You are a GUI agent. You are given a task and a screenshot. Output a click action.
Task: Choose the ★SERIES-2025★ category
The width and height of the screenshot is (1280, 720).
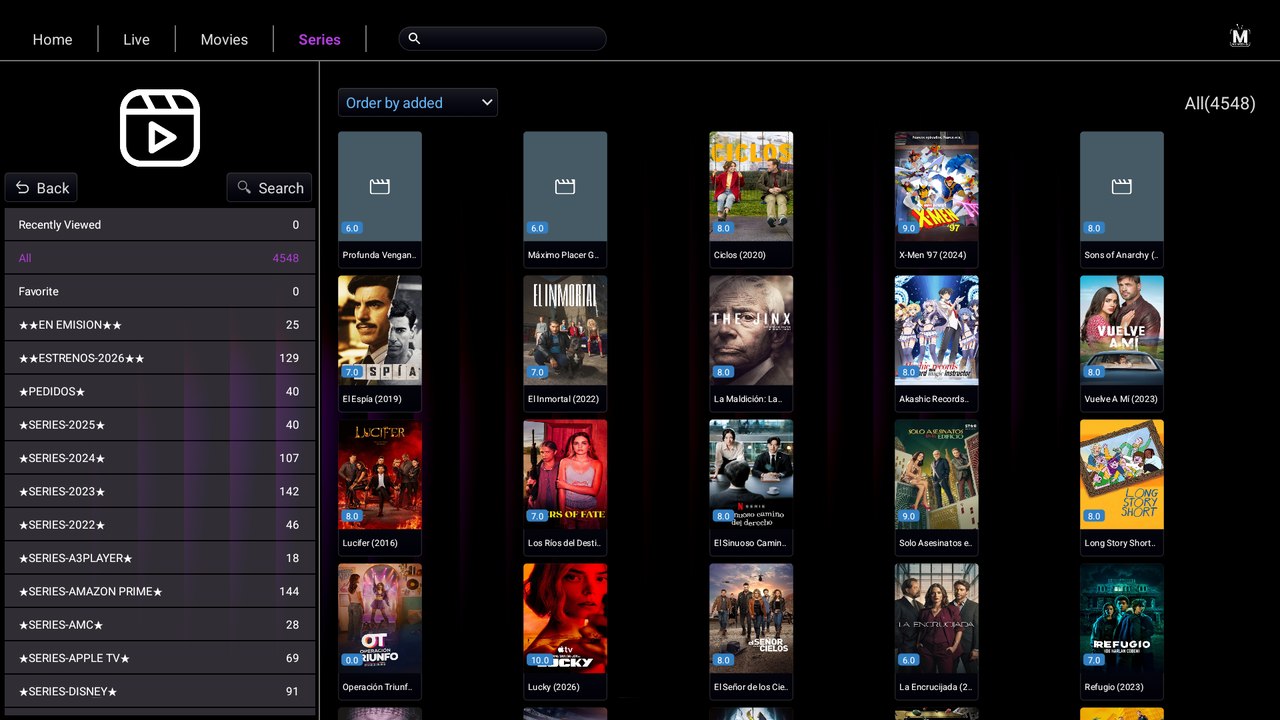160,425
